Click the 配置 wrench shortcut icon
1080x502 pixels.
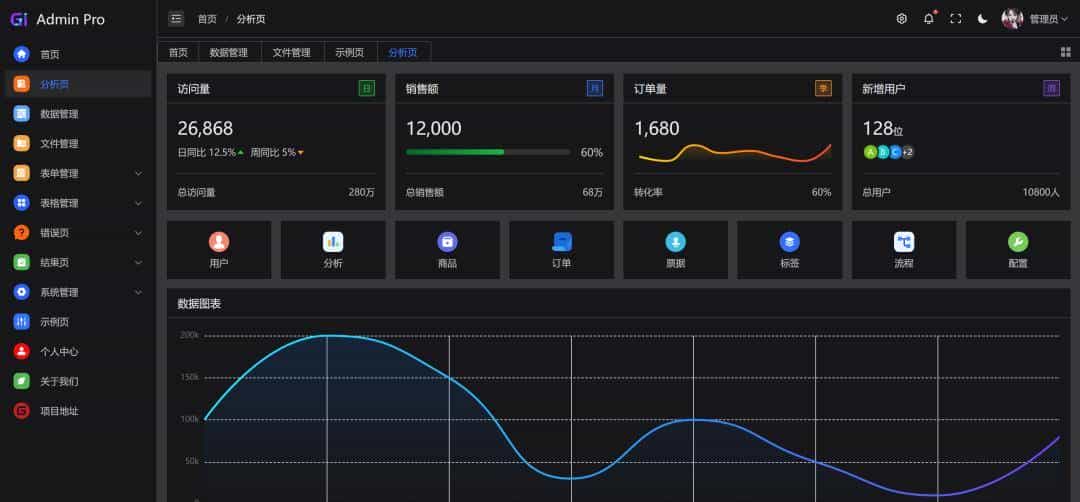coord(1018,242)
